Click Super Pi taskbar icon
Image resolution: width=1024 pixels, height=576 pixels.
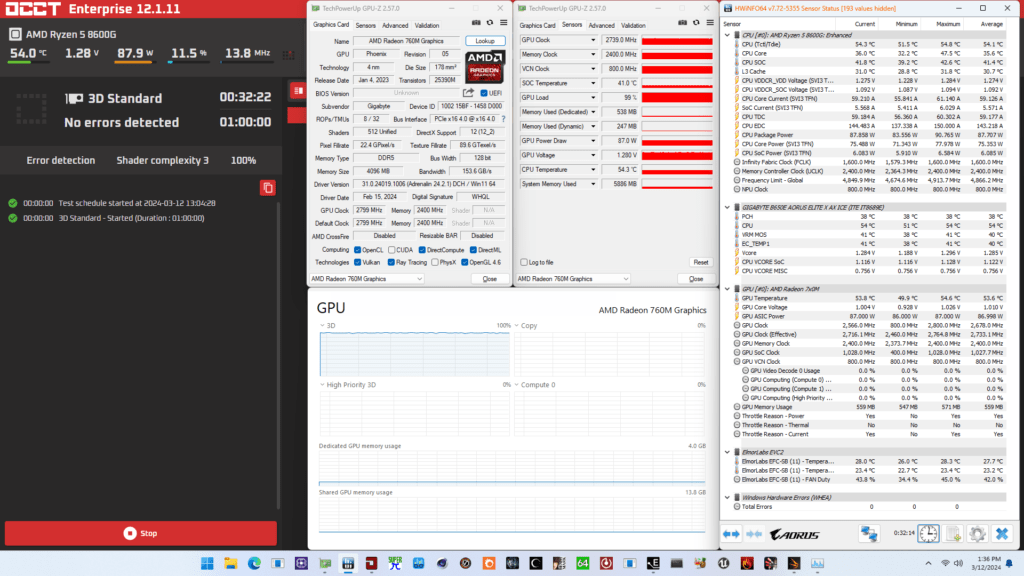395,563
